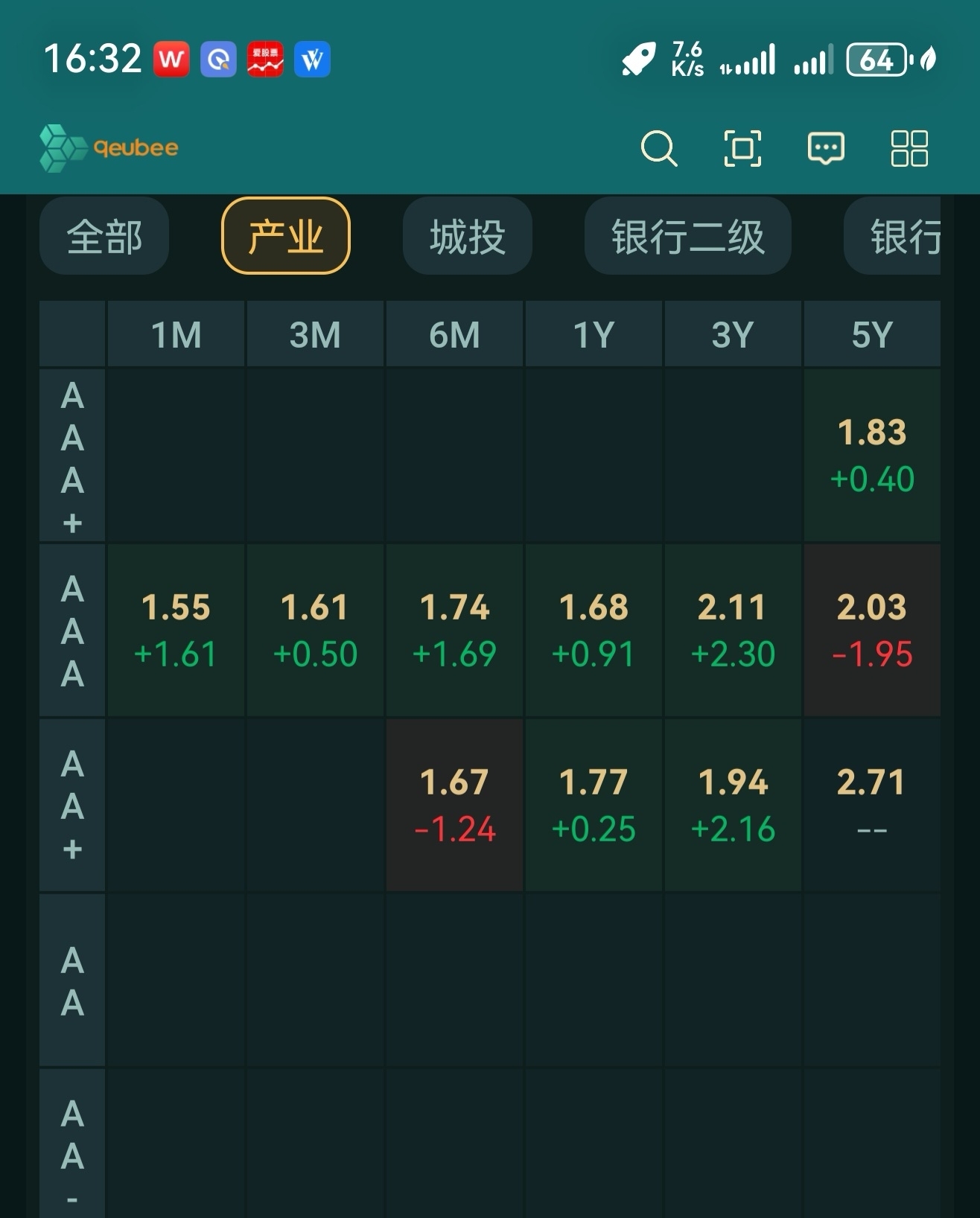Tap the qeubee logo
Image resolution: width=980 pixels, height=1218 pixels.
point(109,148)
